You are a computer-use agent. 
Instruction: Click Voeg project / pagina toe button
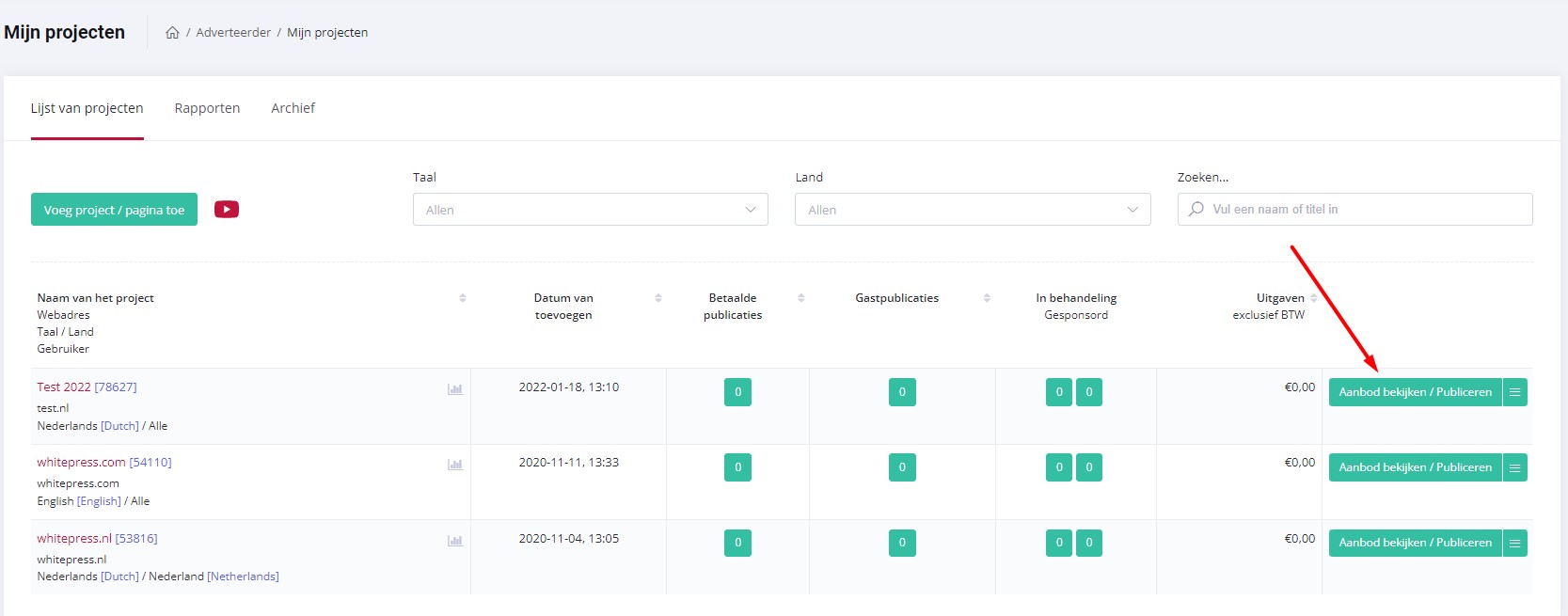114,210
